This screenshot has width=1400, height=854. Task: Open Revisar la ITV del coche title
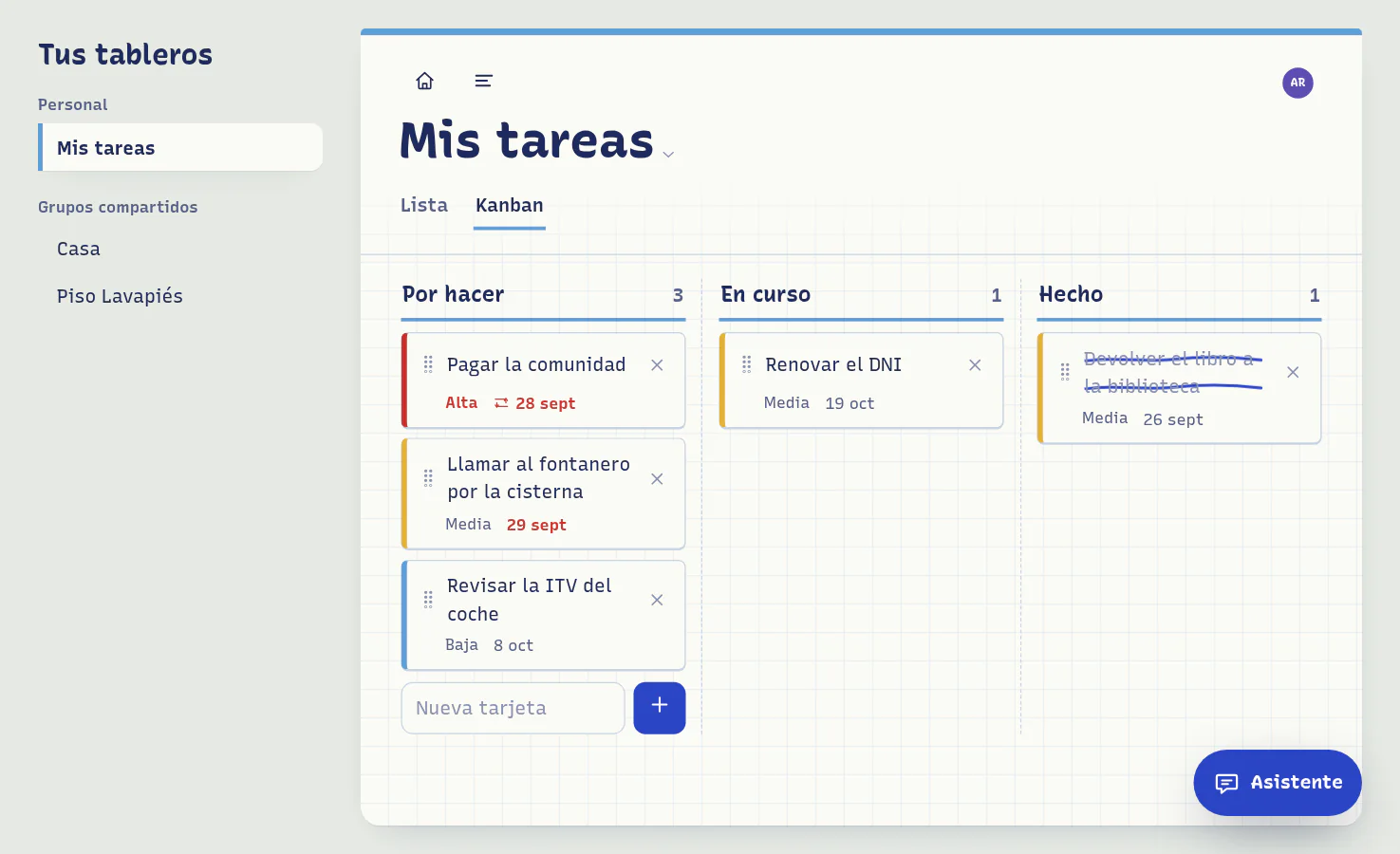[530, 600]
